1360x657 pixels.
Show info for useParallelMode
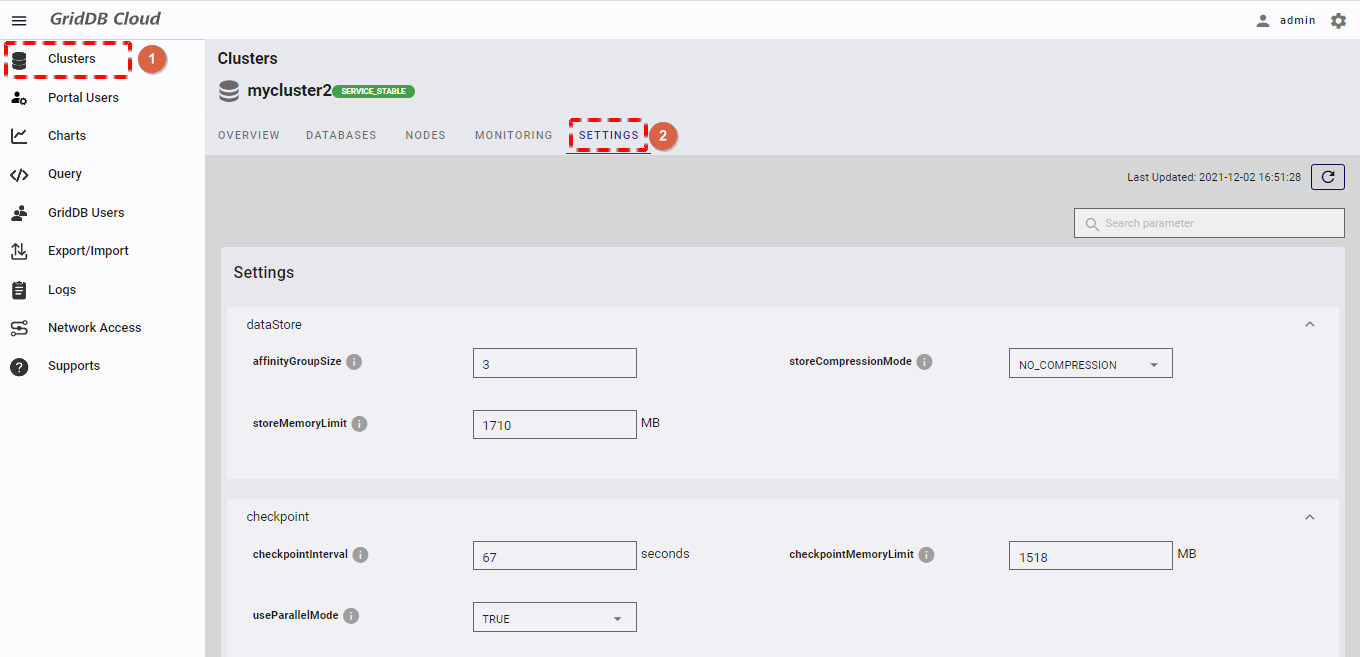coord(351,617)
